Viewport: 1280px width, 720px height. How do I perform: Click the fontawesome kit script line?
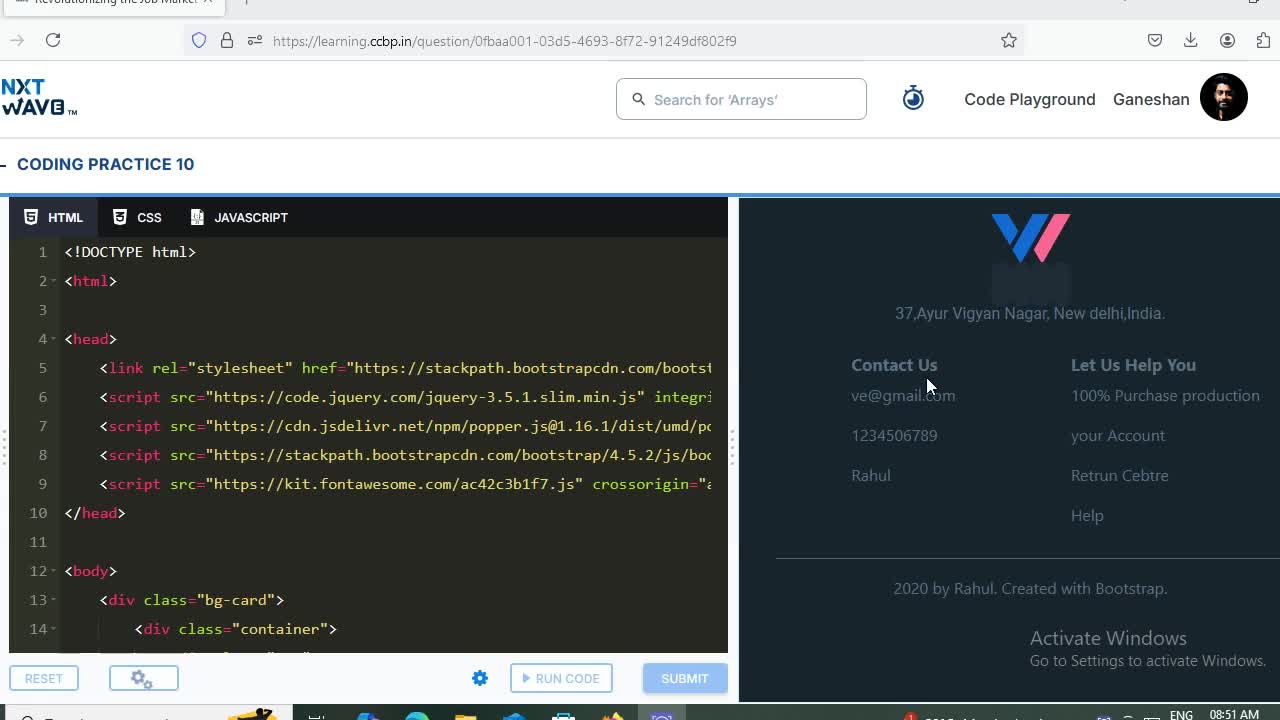(x=405, y=484)
